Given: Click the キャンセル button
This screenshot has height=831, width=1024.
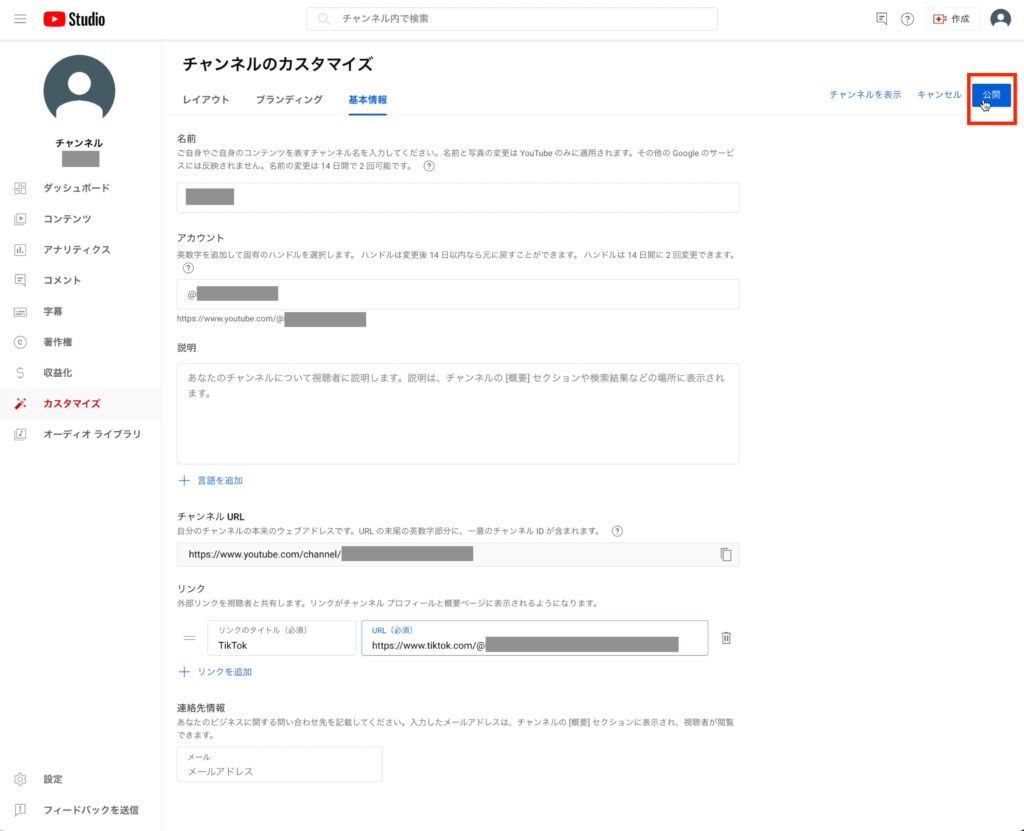Looking at the screenshot, I should [x=938, y=95].
